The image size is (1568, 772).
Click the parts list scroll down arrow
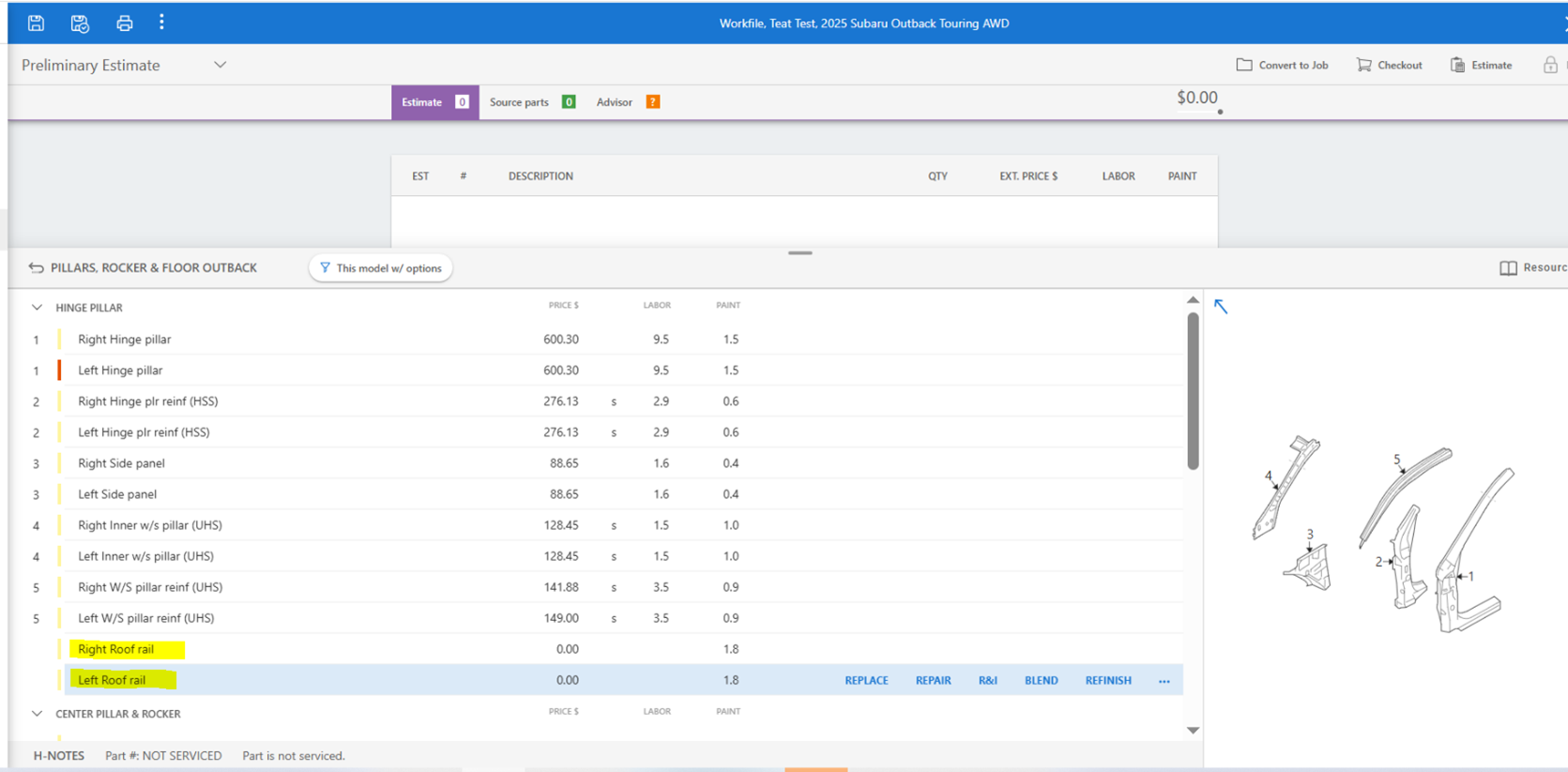coord(1193,730)
